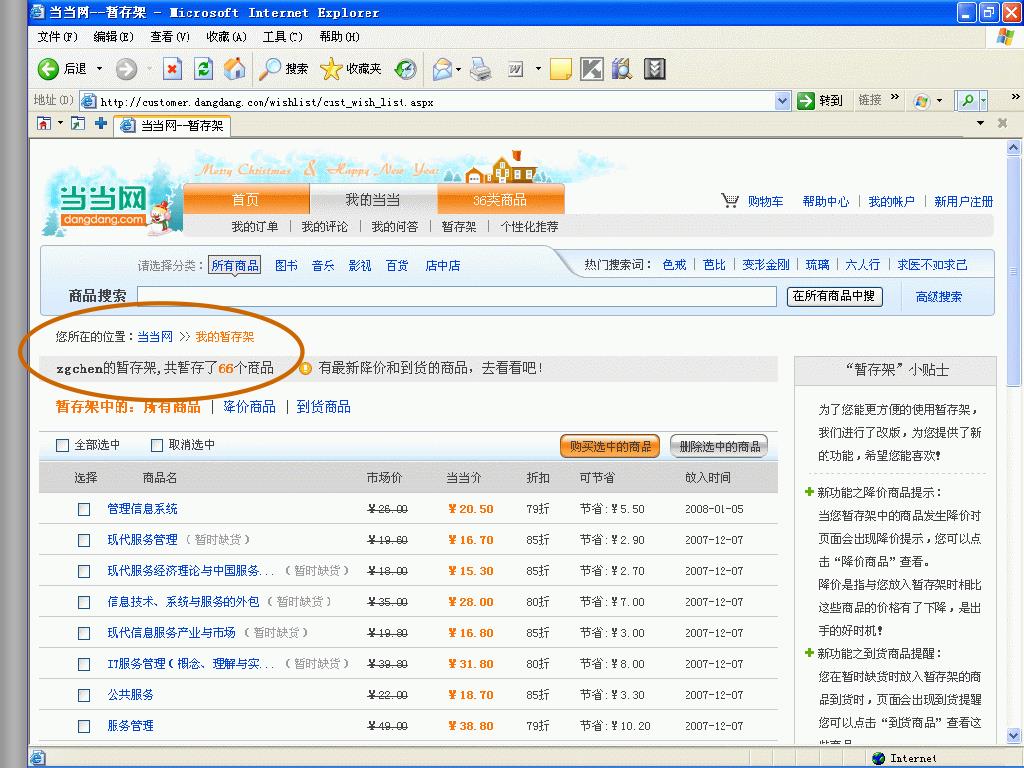Open Search (搜索) magnifier in toolbar

tap(269, 69)
